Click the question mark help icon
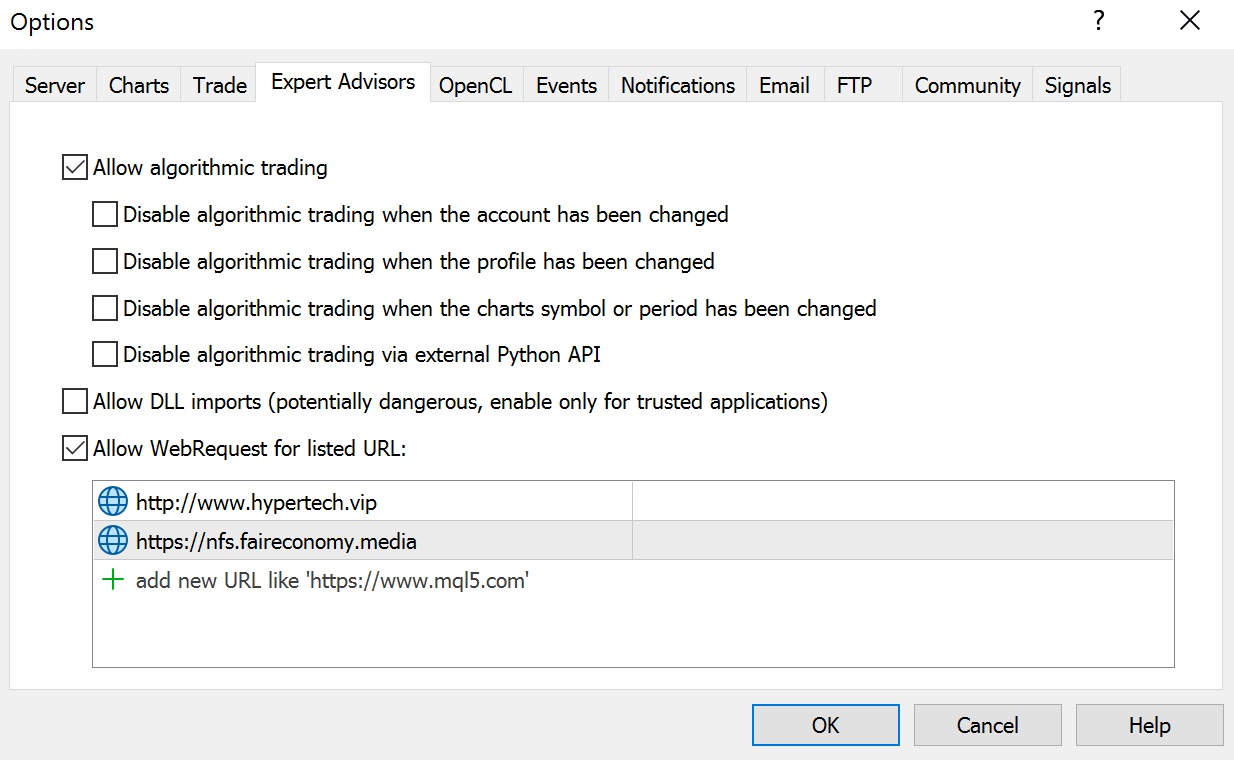1234x760 pixels. coord(1099,22)
